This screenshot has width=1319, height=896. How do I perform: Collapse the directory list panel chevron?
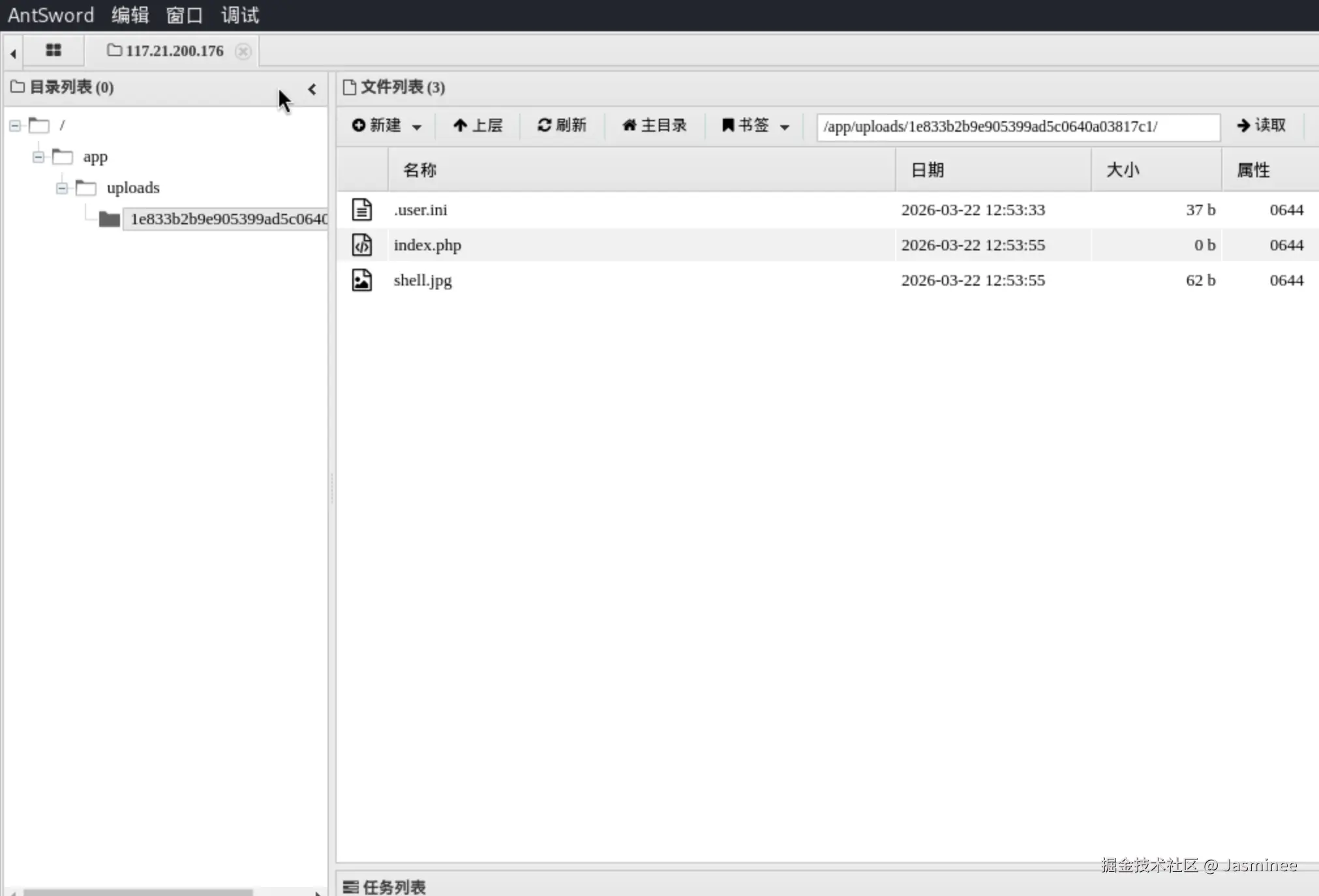tap(312, 89)
